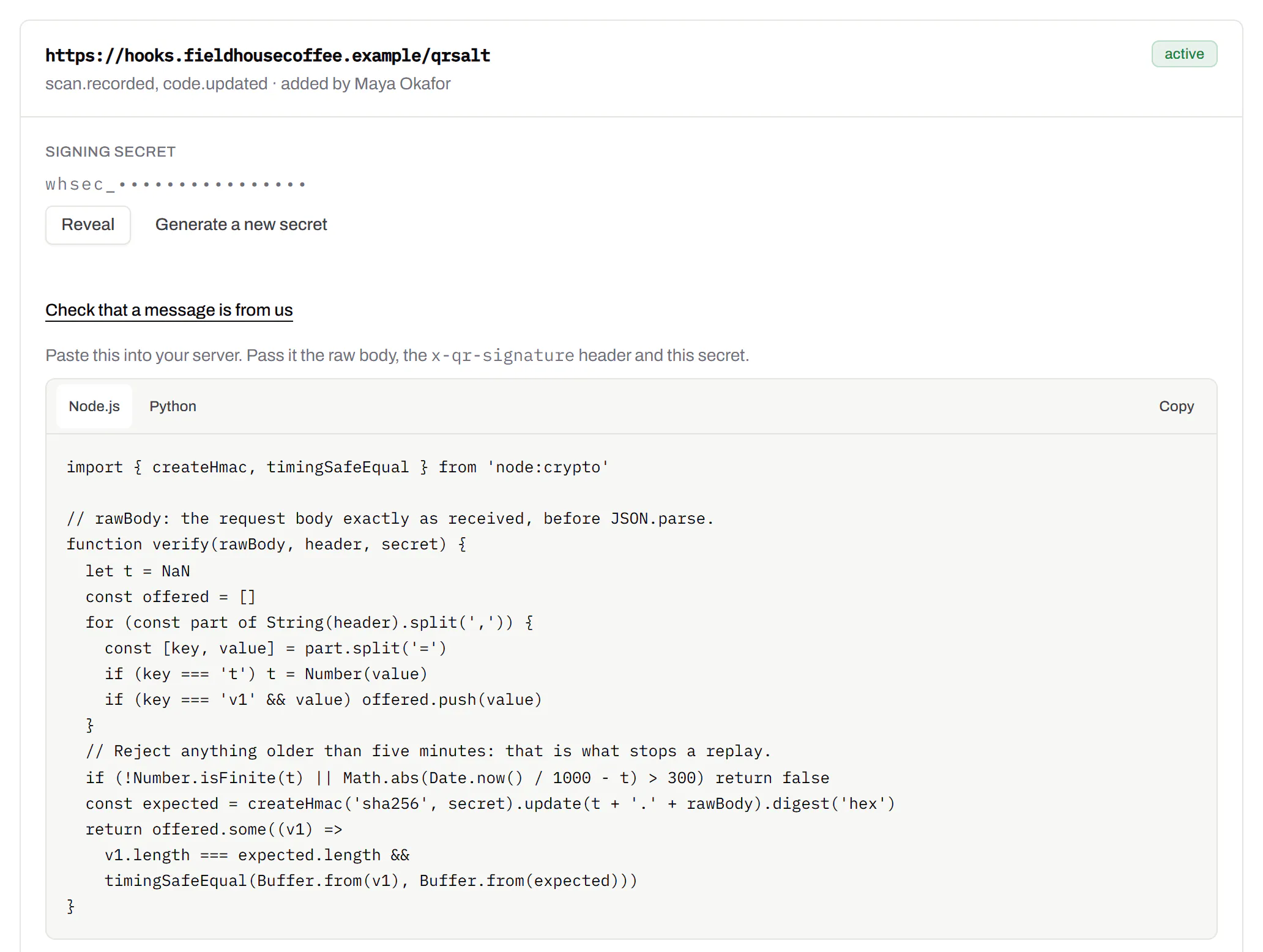Click the timingSafeEqual(Buffer.from(v1) line
1263x952 pixels.
click(x=371, y=881)
